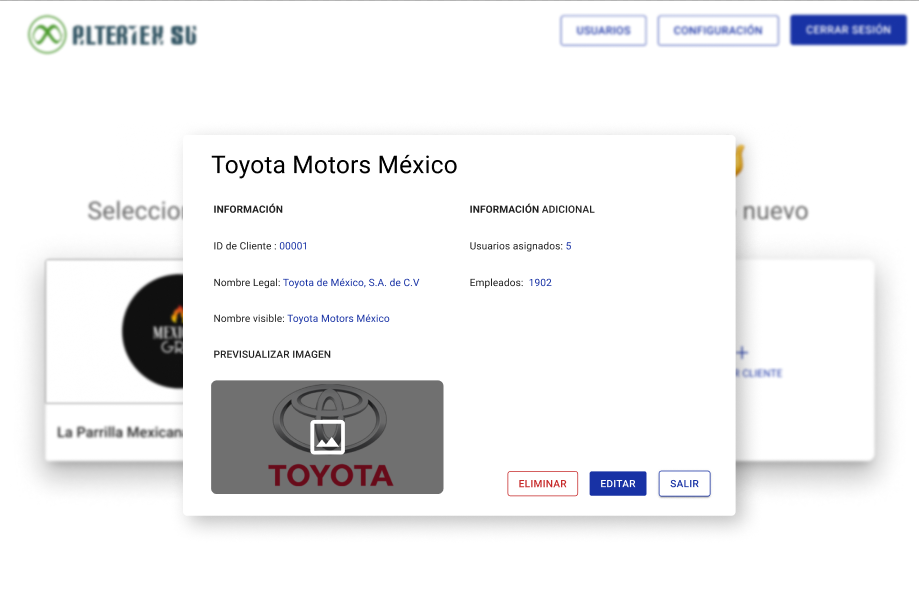
Task: Click the INFORMACIÓN ADICIONAL heading
Action: coord(532,209)
